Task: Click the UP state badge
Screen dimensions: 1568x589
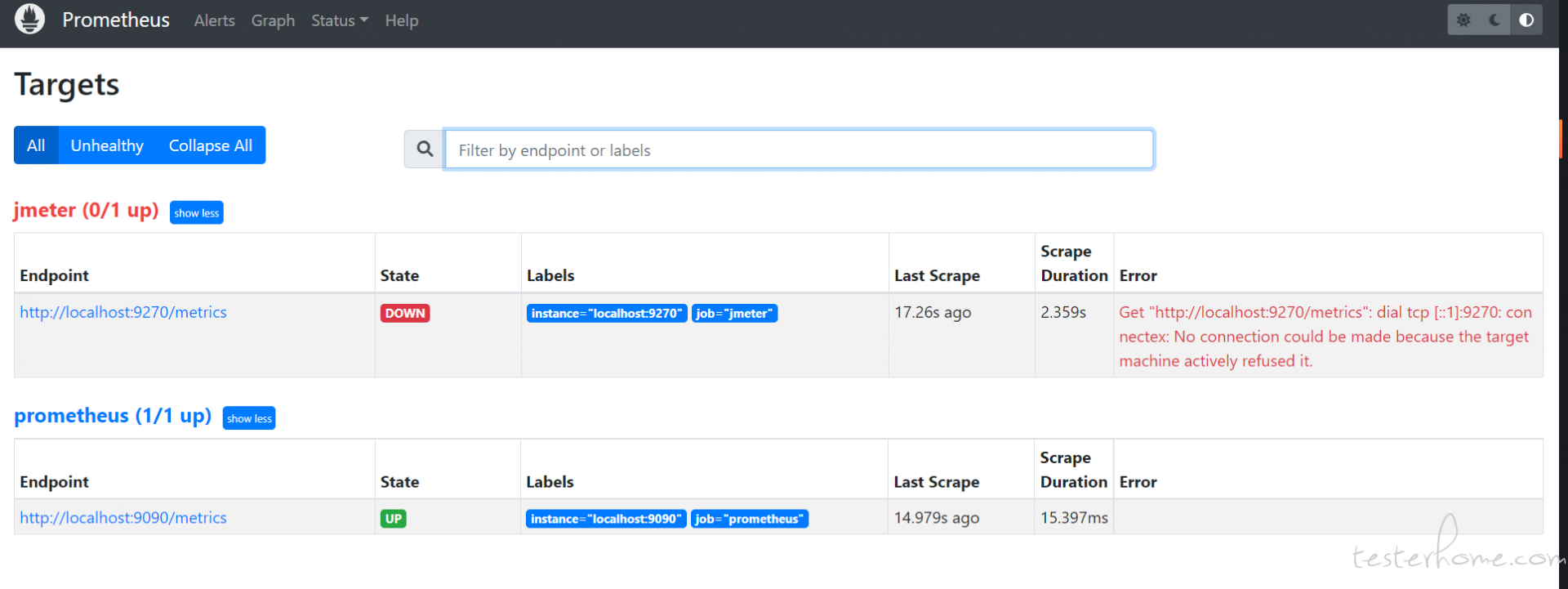Action: tap(394, 519)
